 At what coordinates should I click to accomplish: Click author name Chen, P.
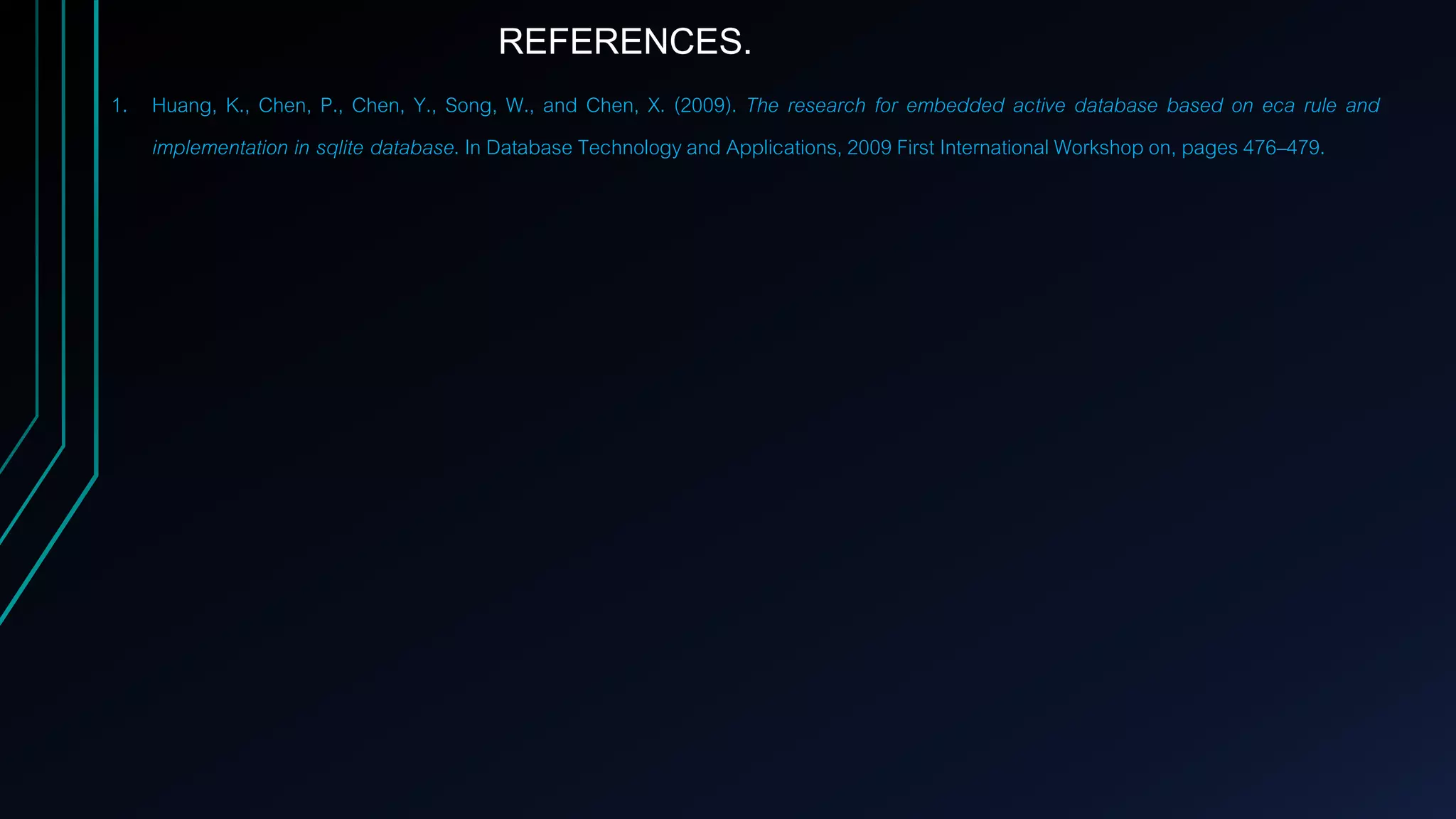coord(300,106)
